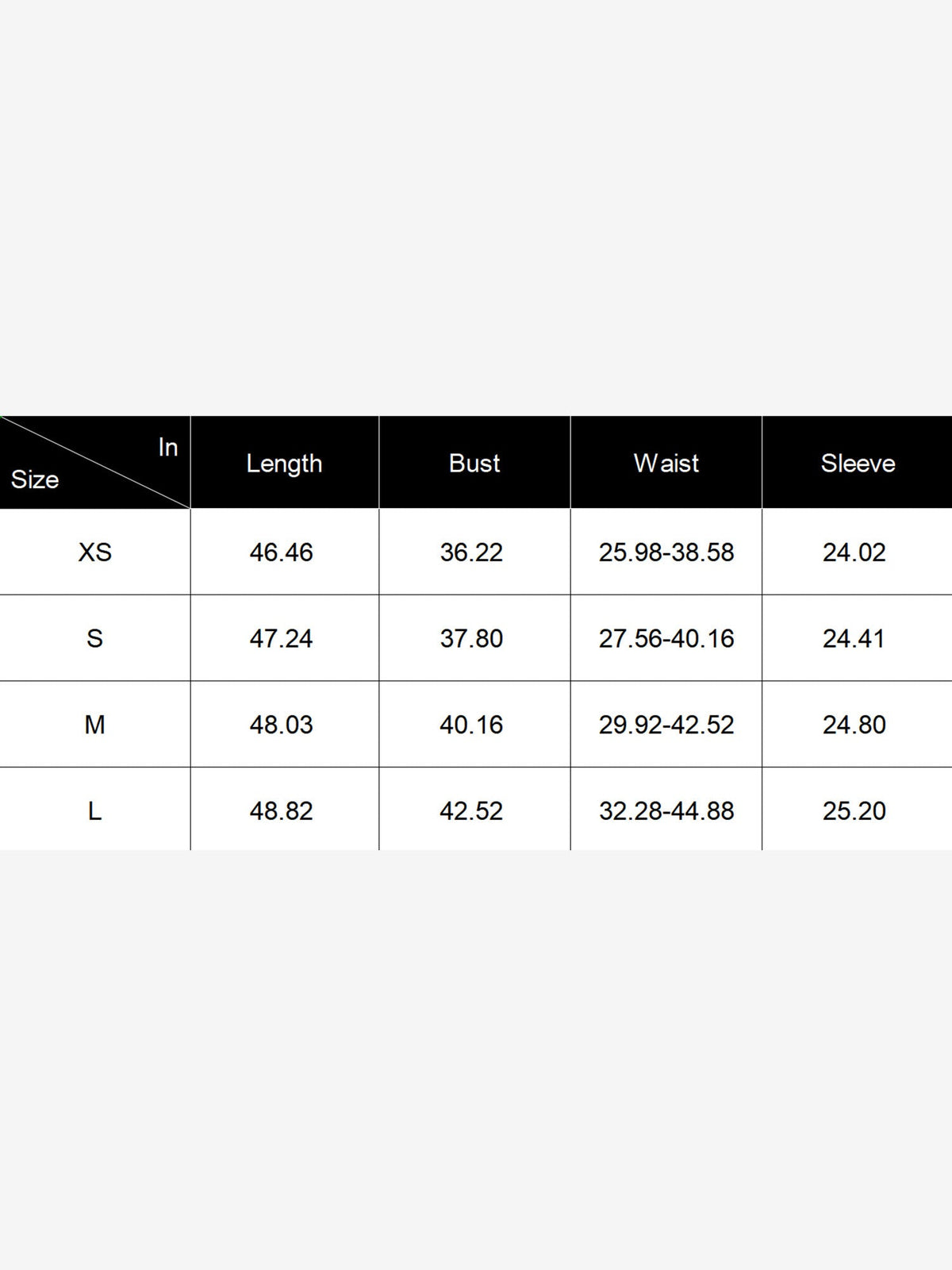Click the S bust value 37.80

471,638
